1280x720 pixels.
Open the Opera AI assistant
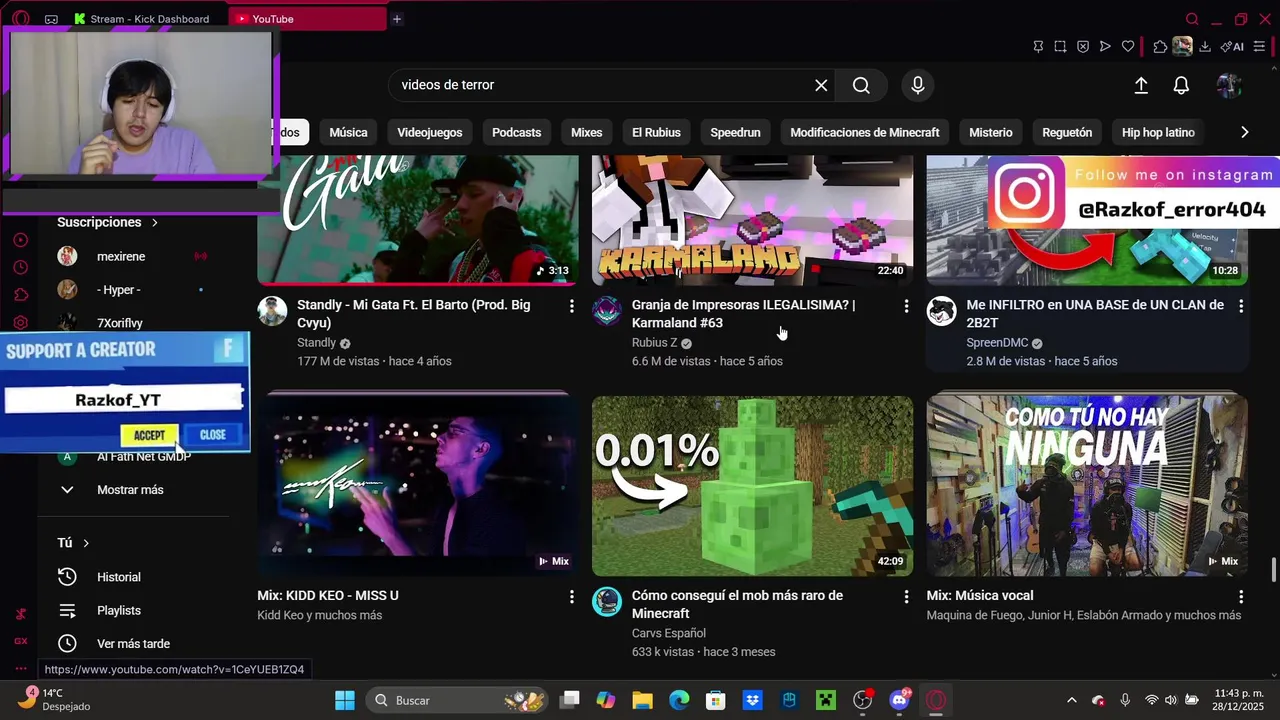click(1232, 47)
